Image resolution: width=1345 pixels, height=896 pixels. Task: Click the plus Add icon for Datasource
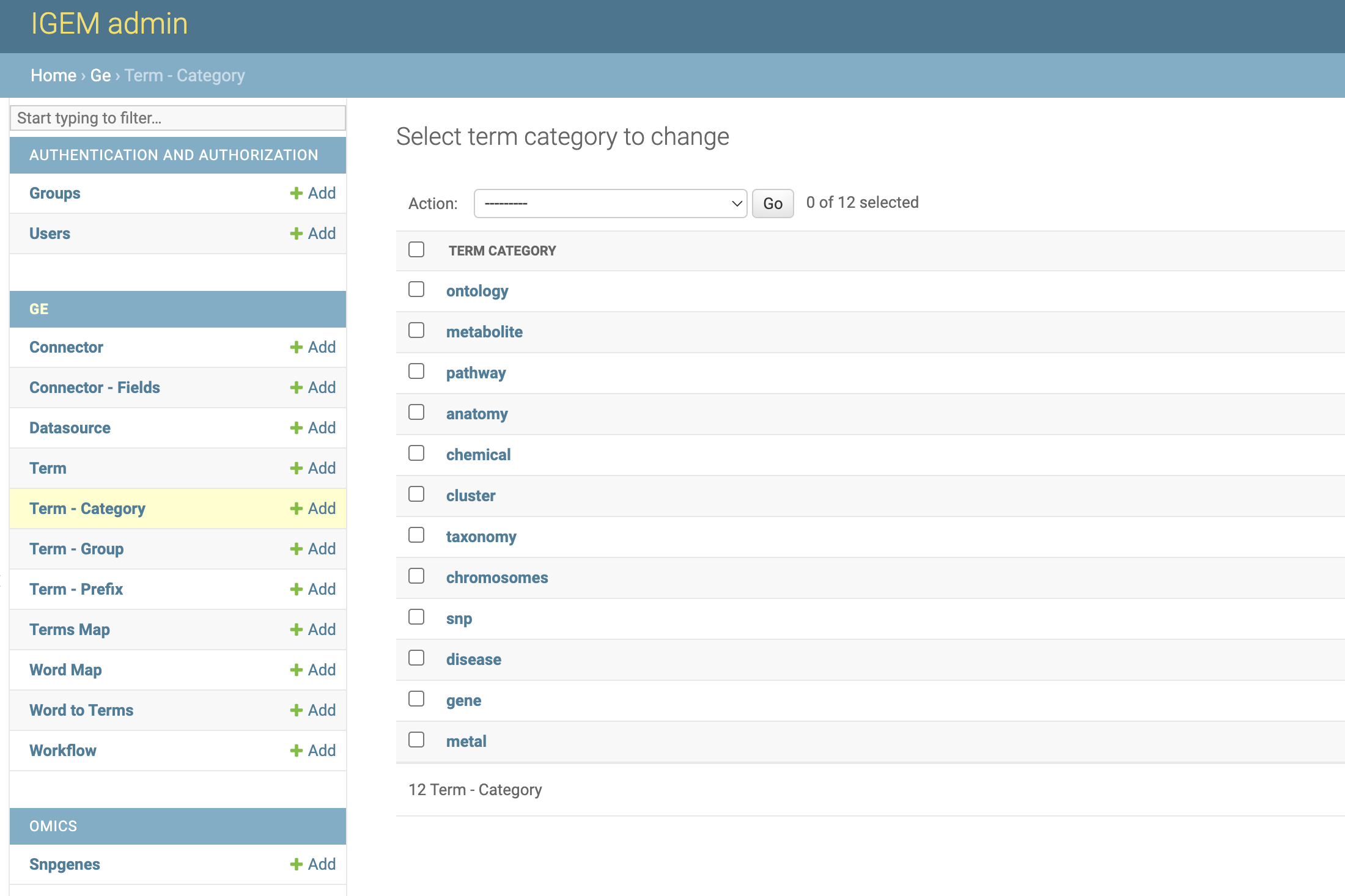pyautogui.click(x=297, y=428)
